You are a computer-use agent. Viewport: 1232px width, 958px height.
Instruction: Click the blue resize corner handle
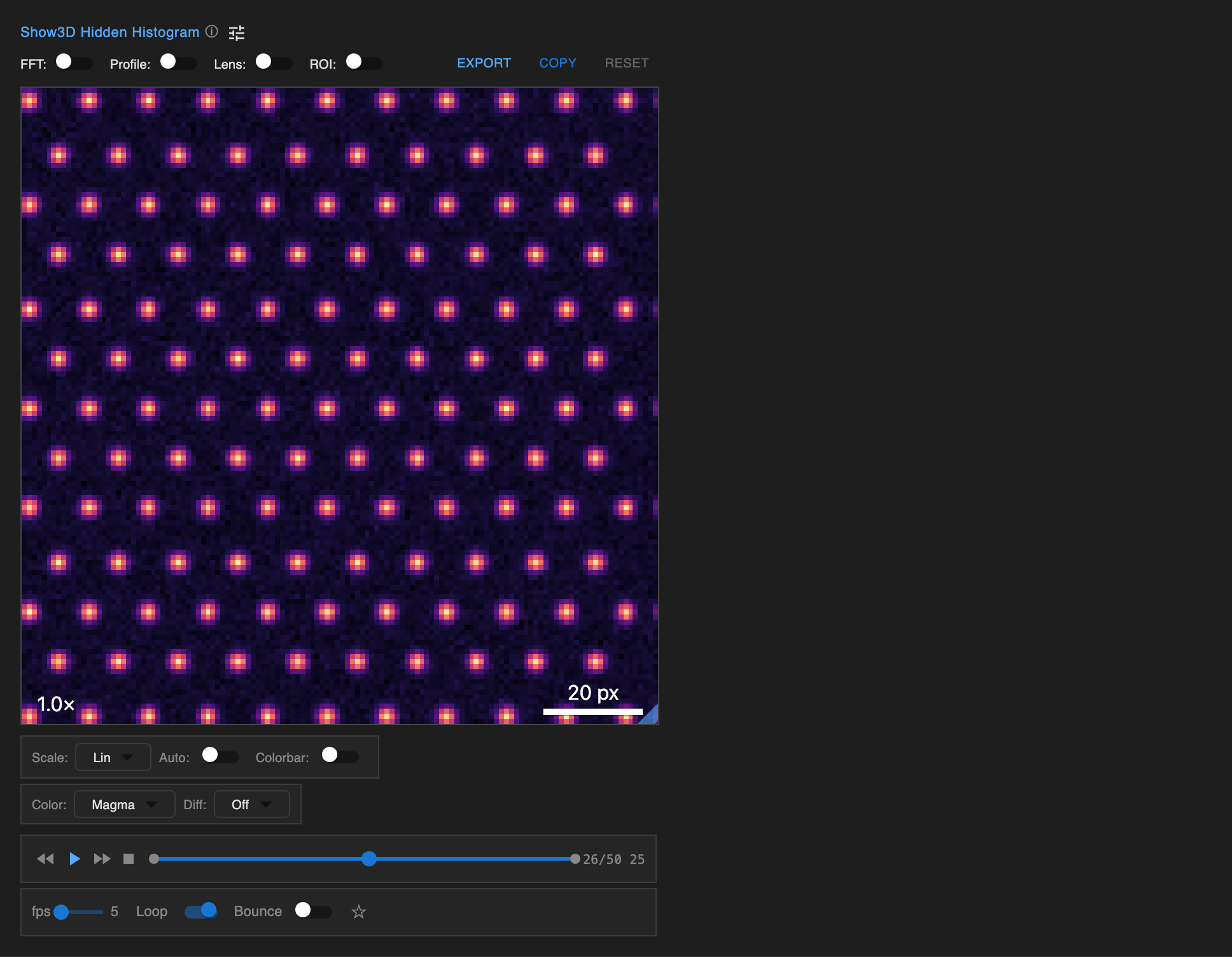pyautogui.click(x=651, y=717)
